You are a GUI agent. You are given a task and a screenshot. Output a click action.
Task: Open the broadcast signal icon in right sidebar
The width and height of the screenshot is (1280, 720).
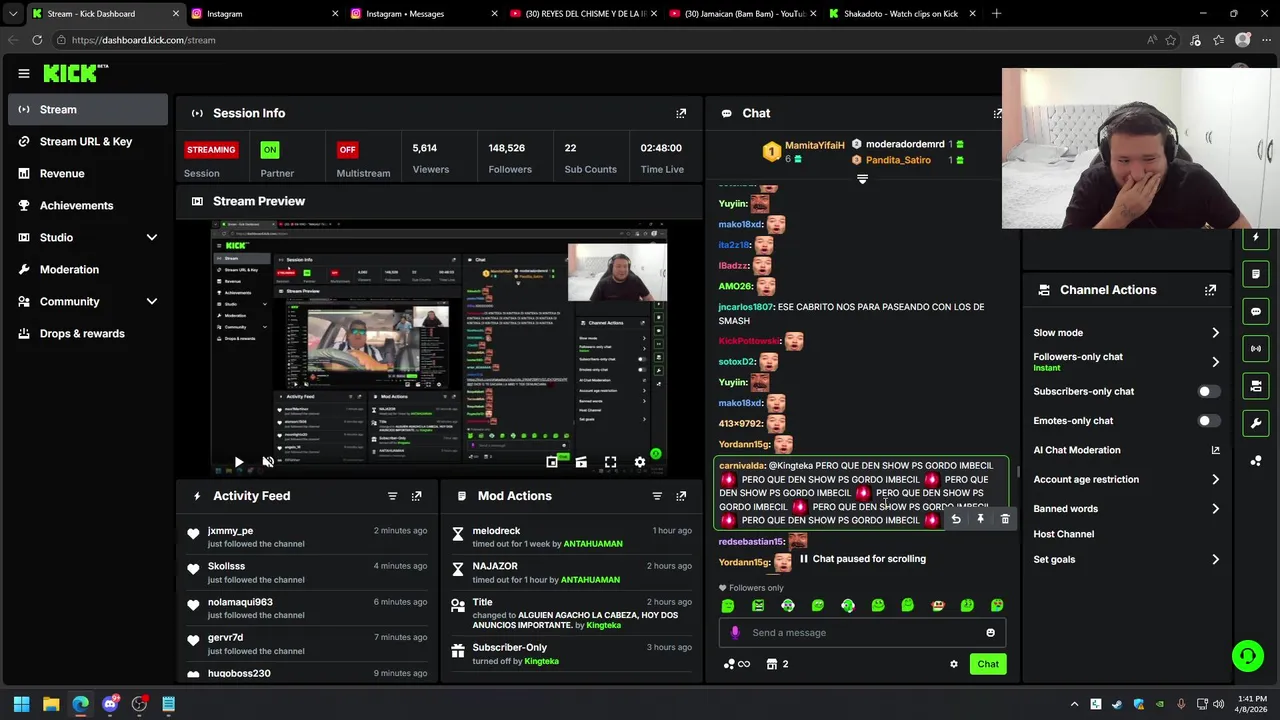(x=1256, y=348)
